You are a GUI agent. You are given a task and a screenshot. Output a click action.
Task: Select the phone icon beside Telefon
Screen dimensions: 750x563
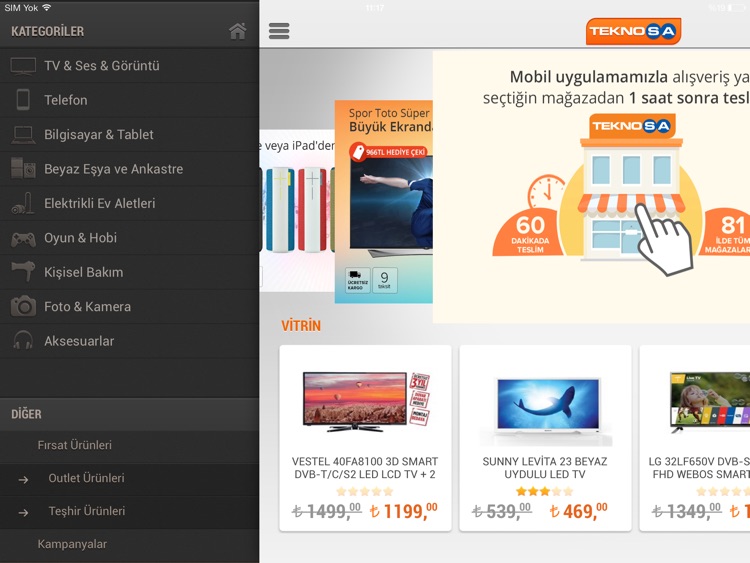(23, 100)
